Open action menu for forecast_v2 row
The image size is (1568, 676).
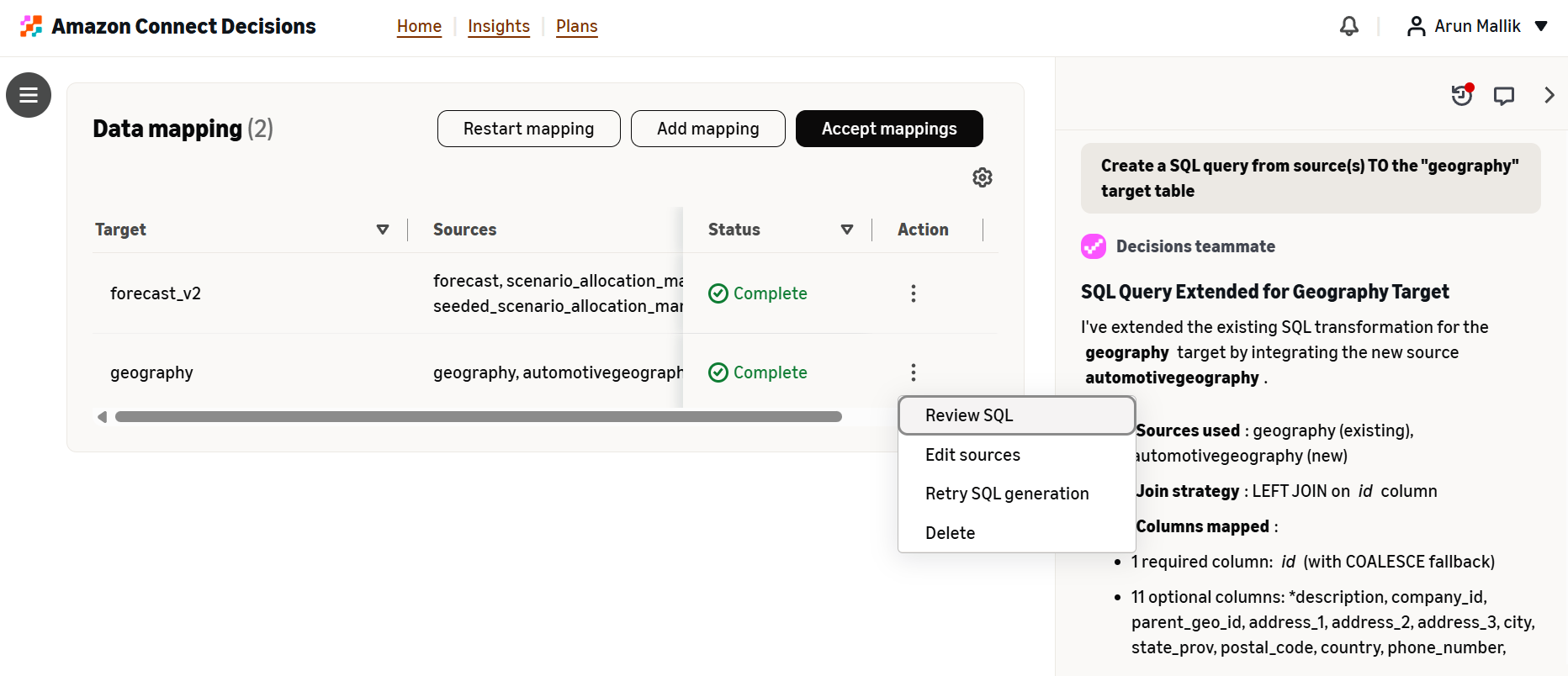click(914, 293)
